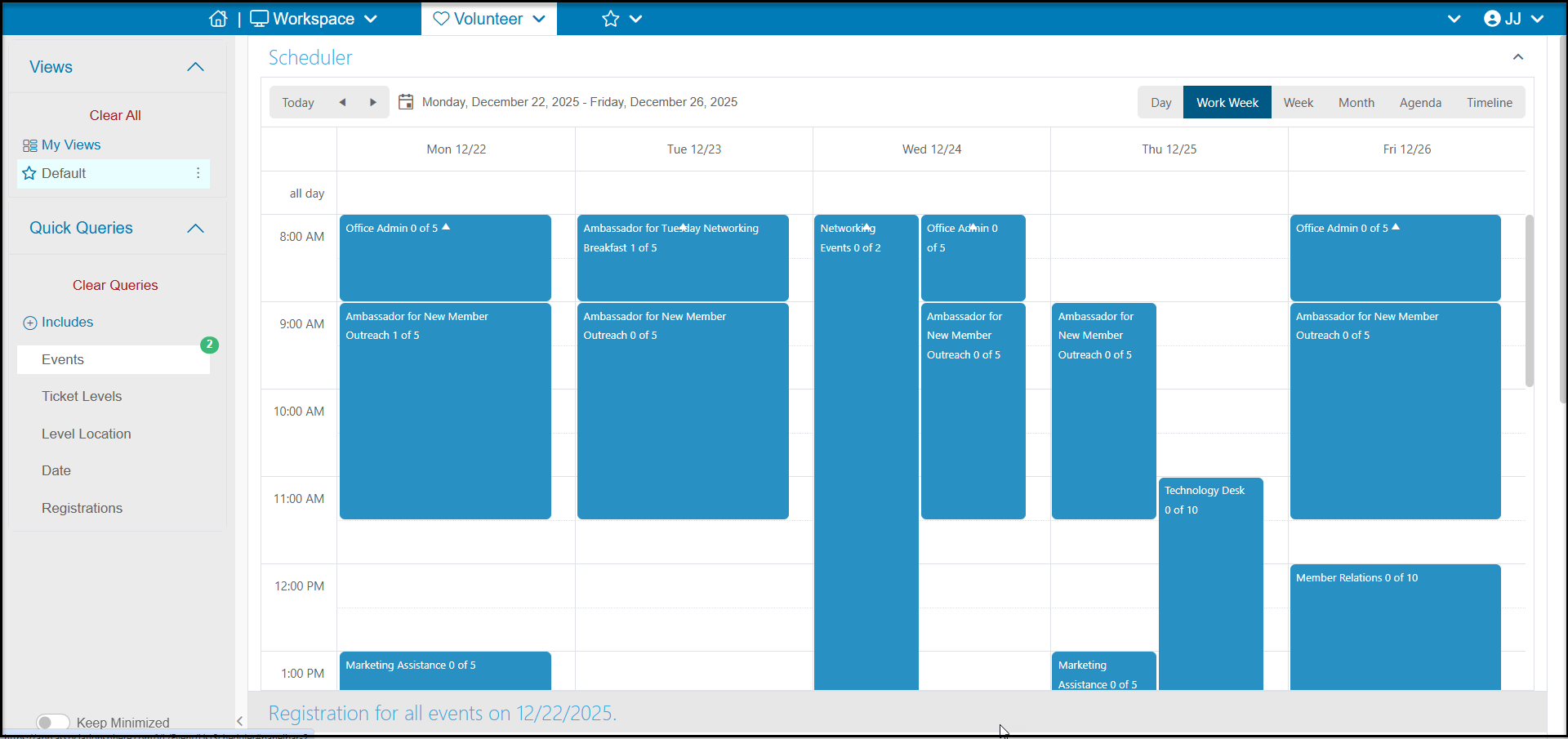1568x739 pixels.
Task: Click the Today button
Action: 298,102
